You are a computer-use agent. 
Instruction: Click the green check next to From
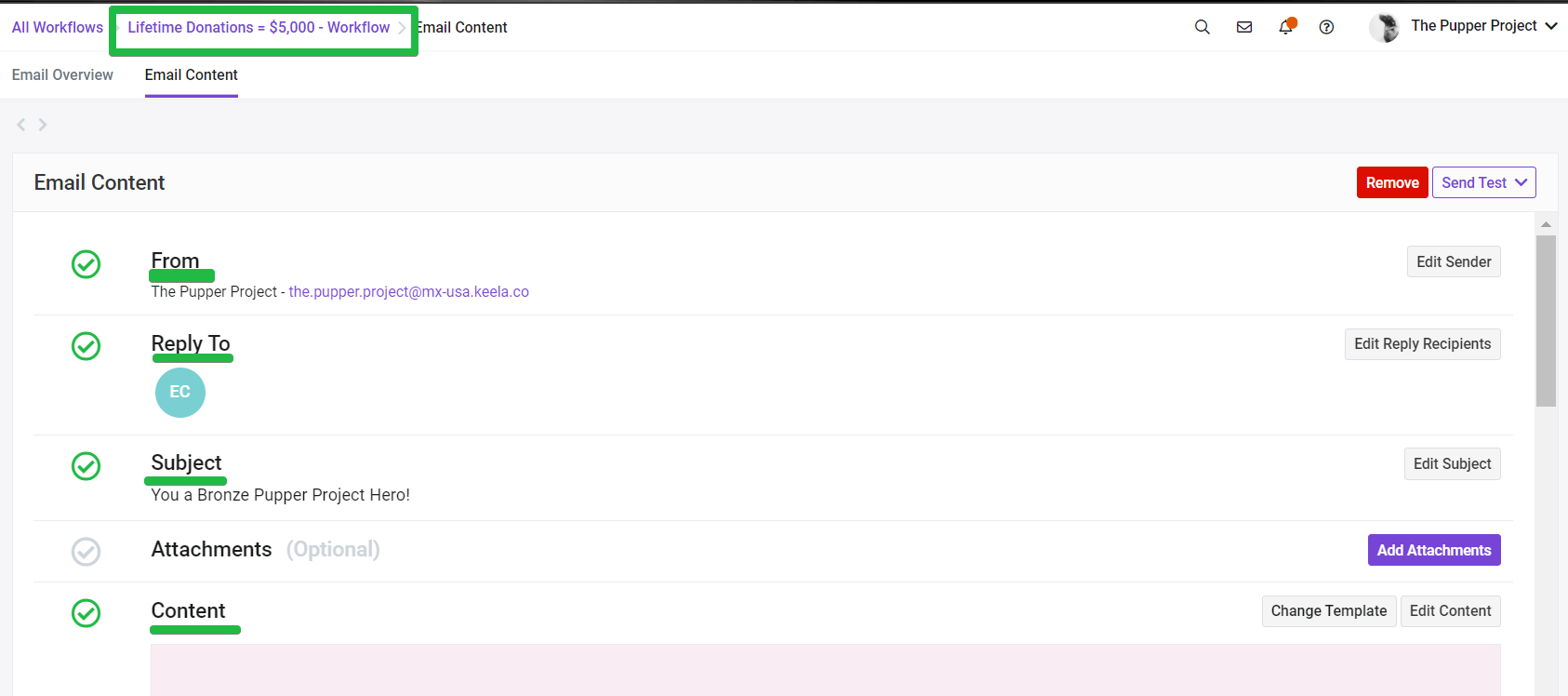pos(86,264)
